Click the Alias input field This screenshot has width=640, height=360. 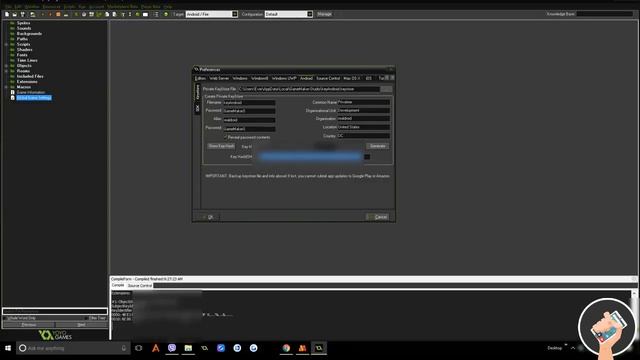coord(249,120)
